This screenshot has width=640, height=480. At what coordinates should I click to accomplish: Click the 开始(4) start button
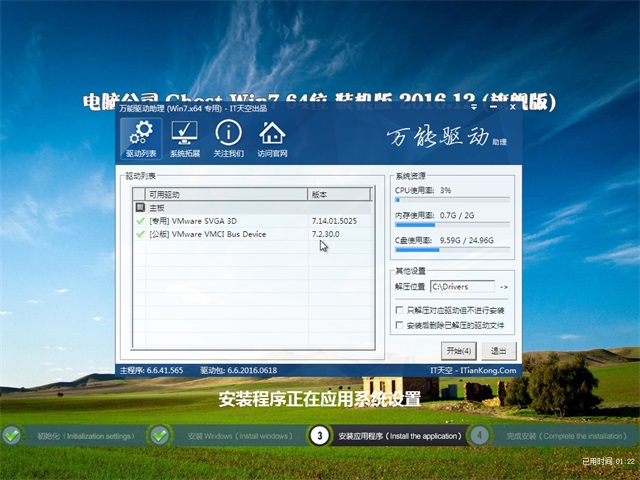[x=459, y=351]
